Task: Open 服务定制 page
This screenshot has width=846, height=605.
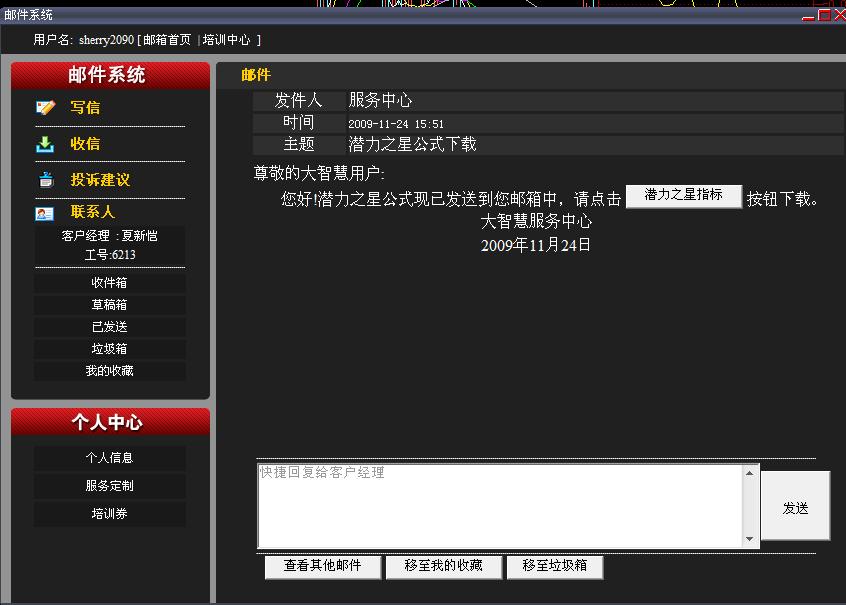Action: coord(110,486)
